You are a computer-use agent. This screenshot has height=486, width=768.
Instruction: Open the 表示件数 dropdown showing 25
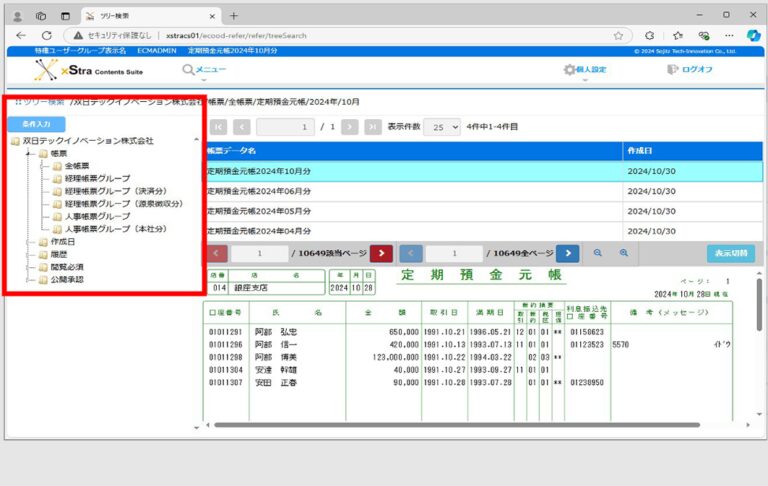pos(441,127)
